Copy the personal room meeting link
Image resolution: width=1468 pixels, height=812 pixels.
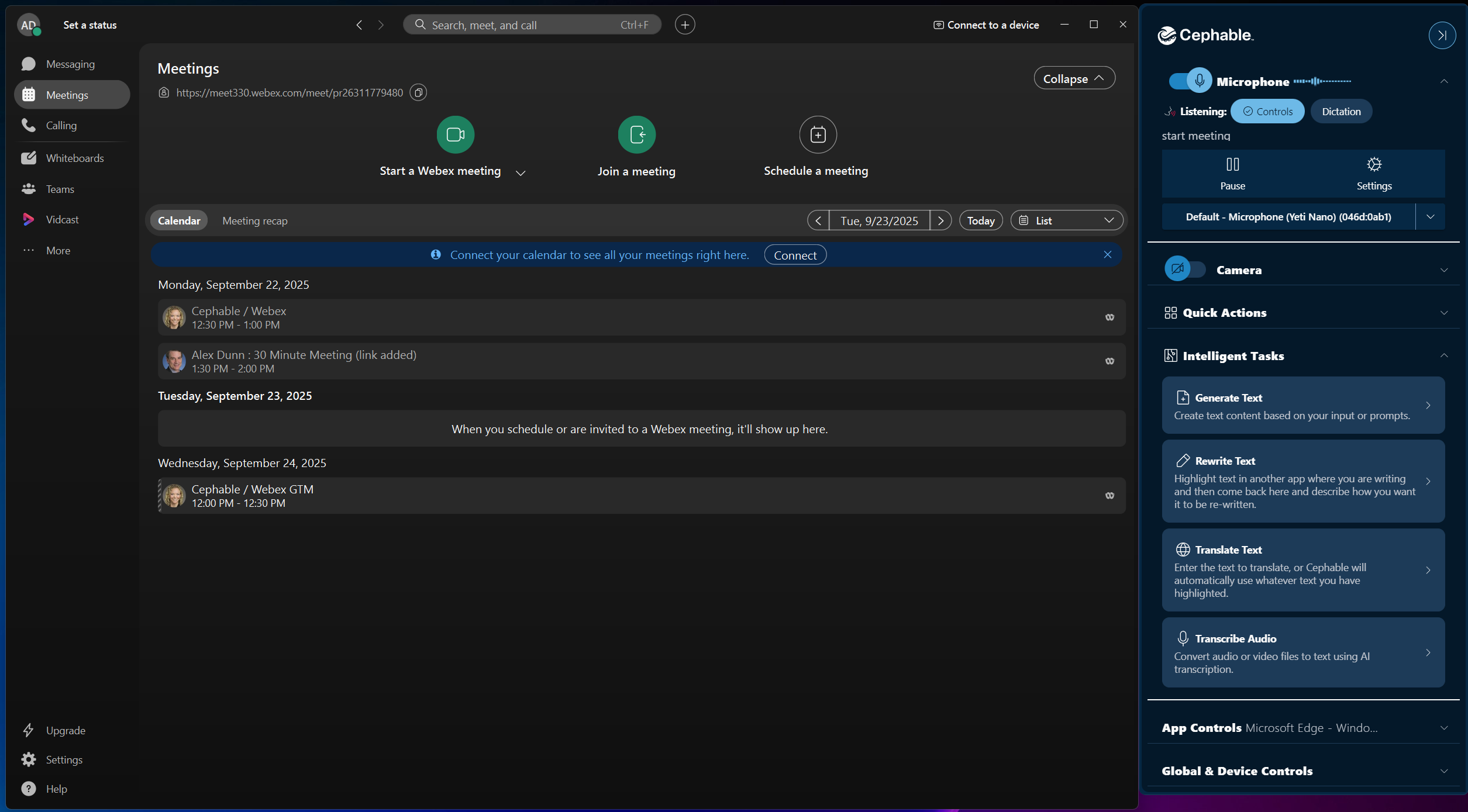(x=418, y=92)
